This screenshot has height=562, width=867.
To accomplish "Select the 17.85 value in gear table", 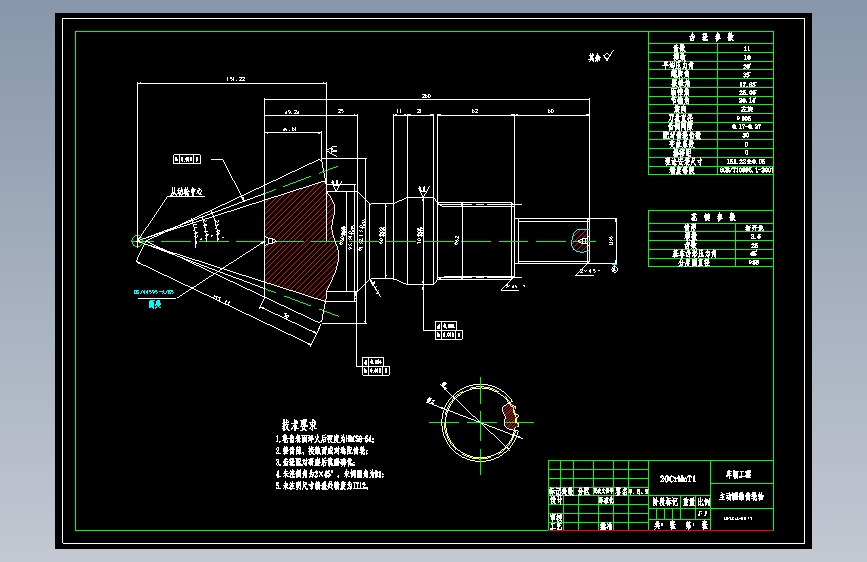I will coord(748,85).
